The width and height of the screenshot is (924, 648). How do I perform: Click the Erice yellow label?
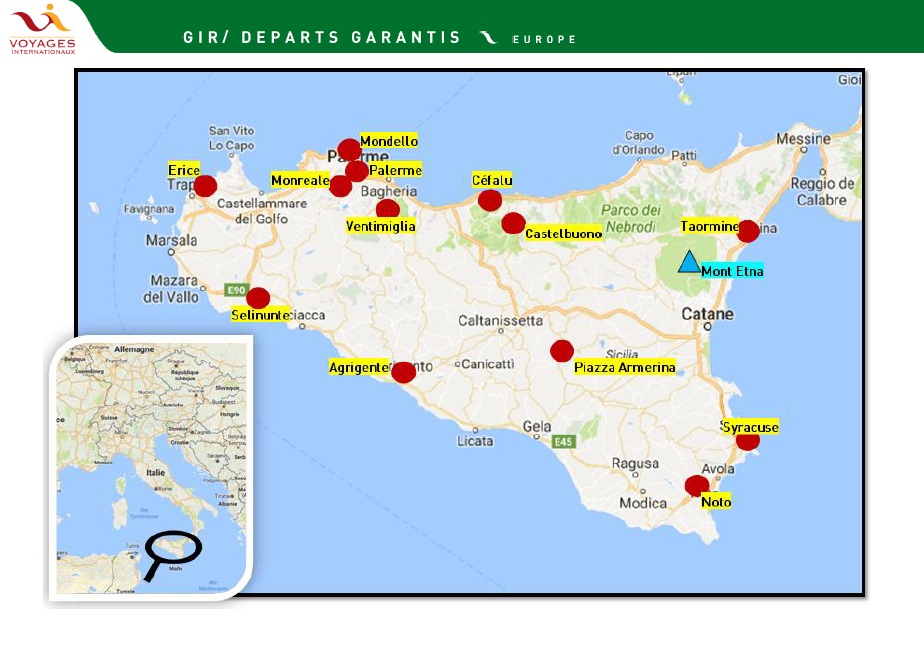tap(184, 170)
